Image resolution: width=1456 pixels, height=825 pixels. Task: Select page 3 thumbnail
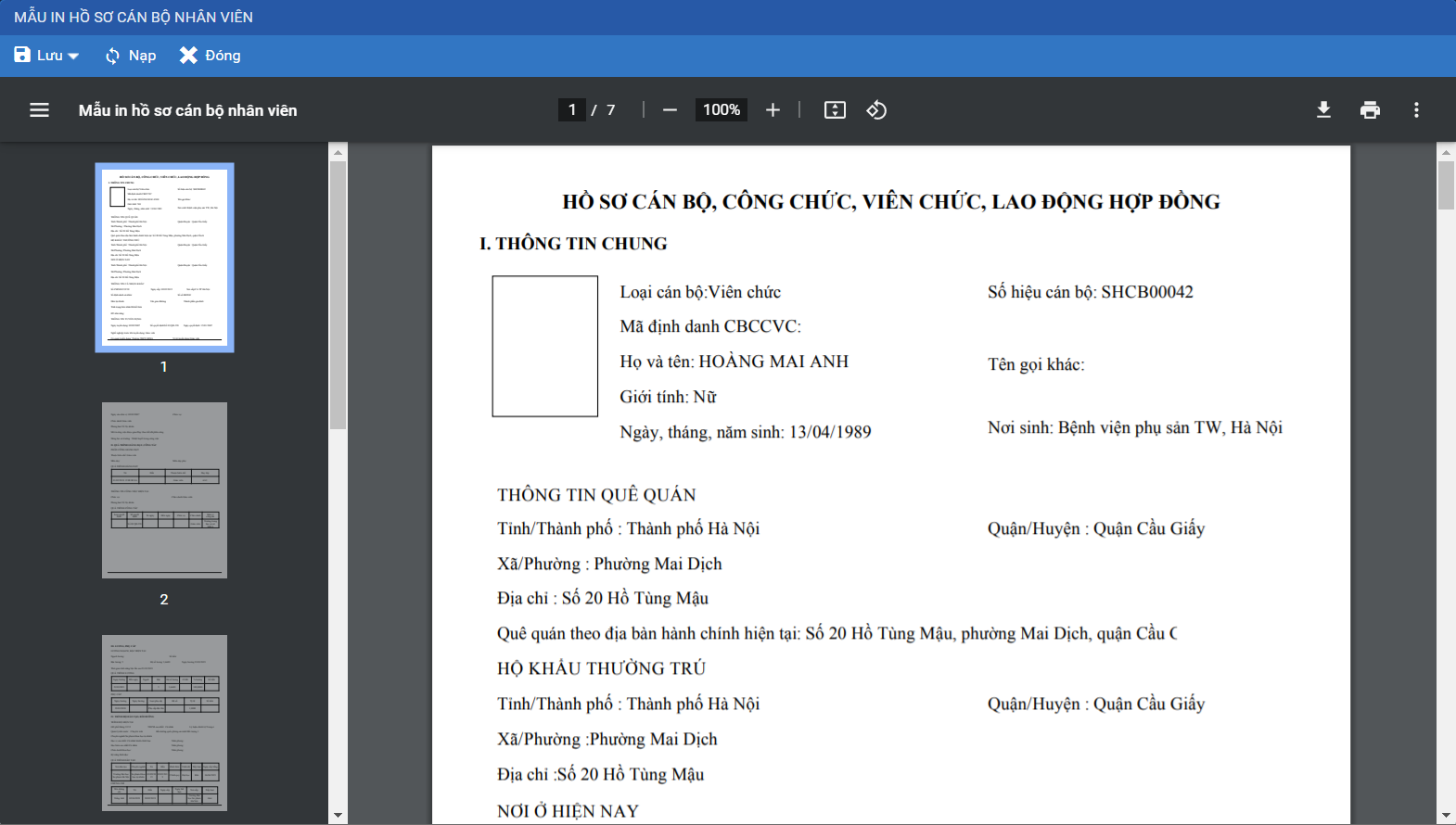(x=164, y=723)
